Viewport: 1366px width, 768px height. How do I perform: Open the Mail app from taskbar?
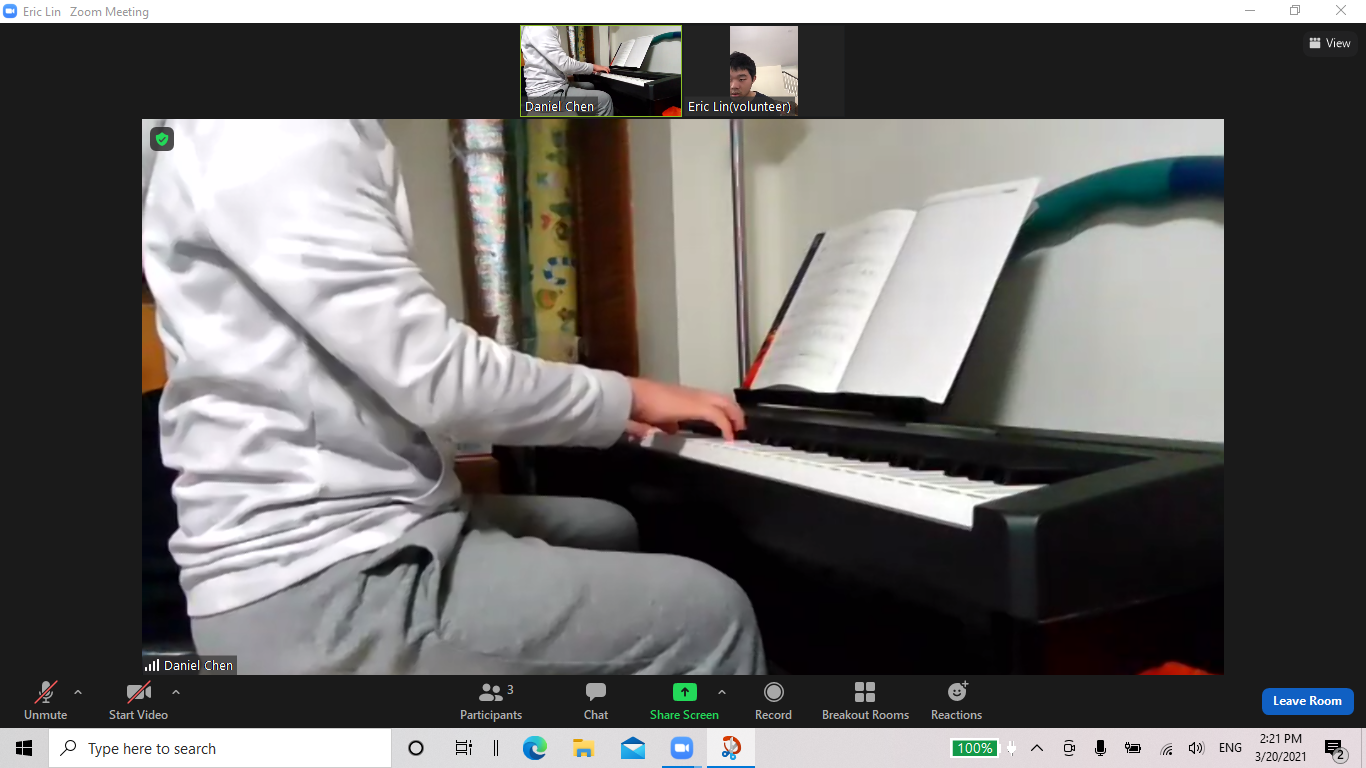633,748
